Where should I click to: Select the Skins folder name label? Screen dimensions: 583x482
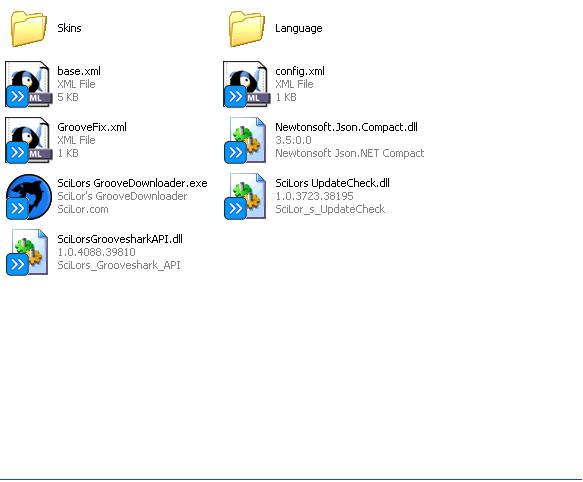point(70,28)
